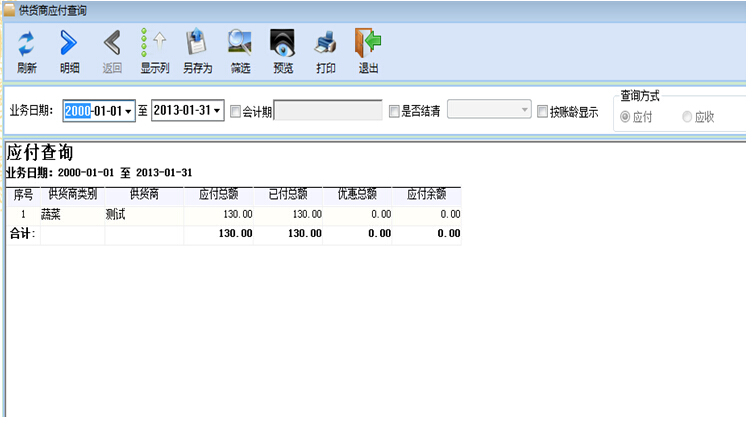Open 显示列 column display settings

154,44
